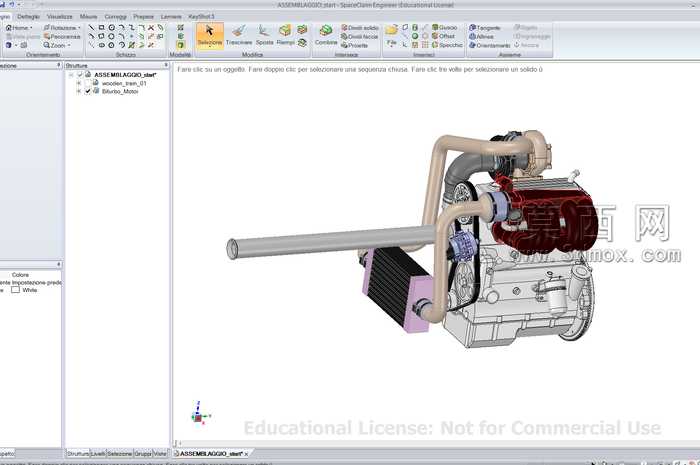Select the Proietta tool
This screenshot has width=700, height=465.
354,46
